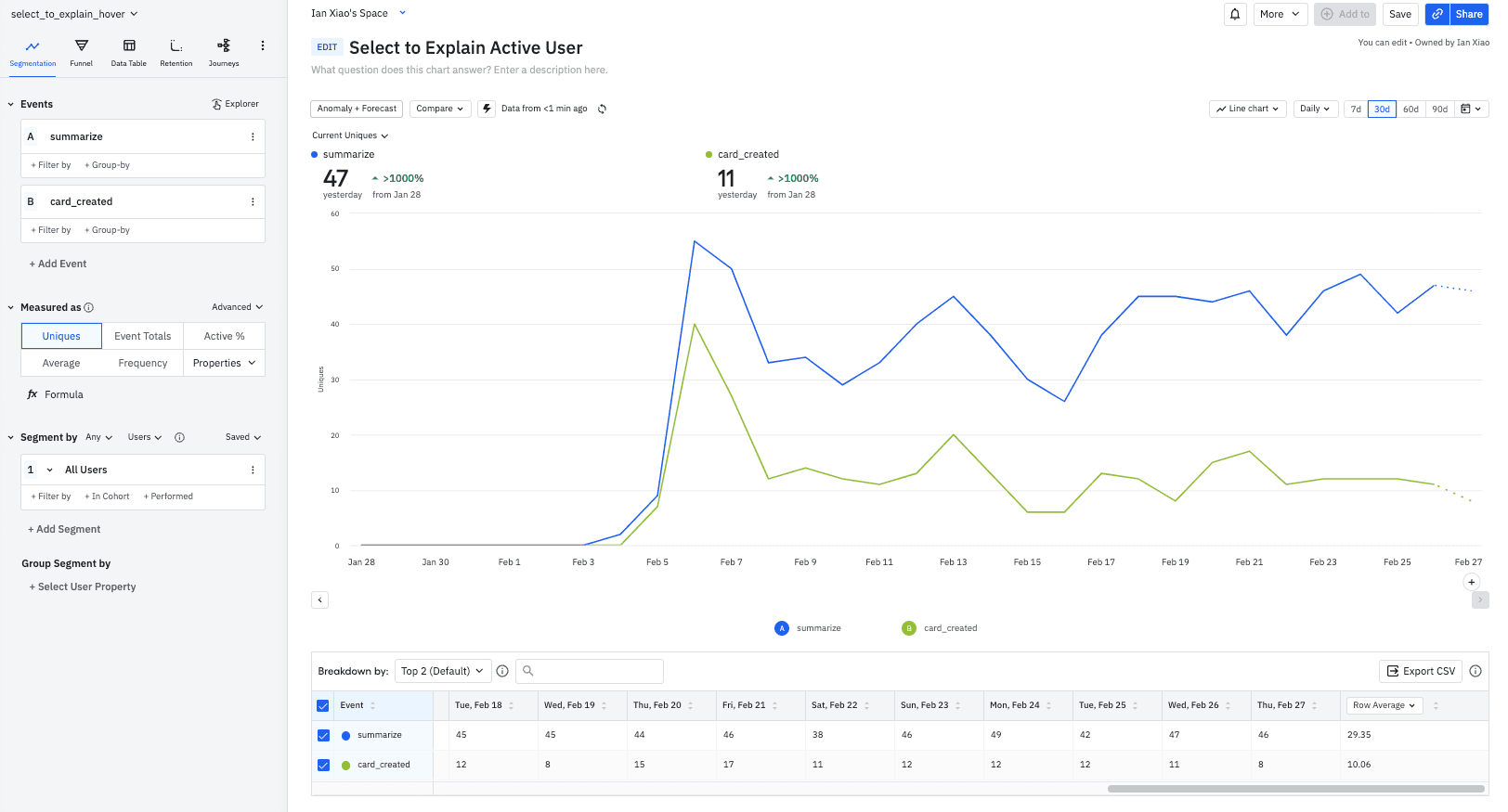Viewport: 1508px width, 812px height.
Task: Open the custom date calendar picker
Action: pyautogui.click(x=1471, y=109)
